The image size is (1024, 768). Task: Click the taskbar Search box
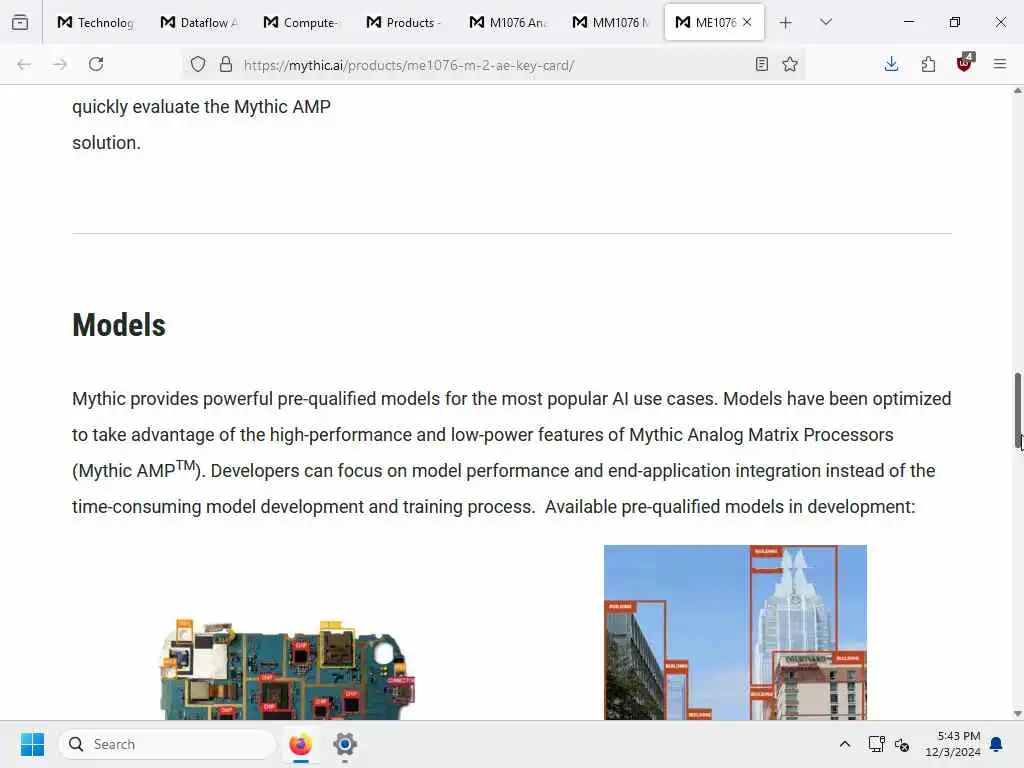coord(167,744)
